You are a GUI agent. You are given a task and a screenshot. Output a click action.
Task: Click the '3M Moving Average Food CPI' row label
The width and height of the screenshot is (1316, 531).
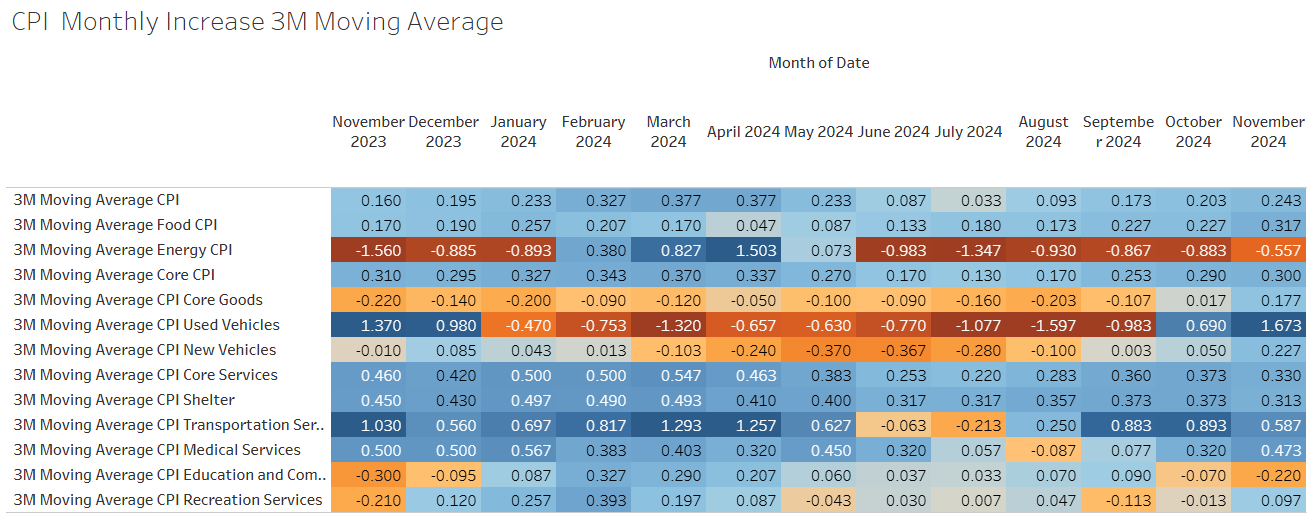(115, 225)
